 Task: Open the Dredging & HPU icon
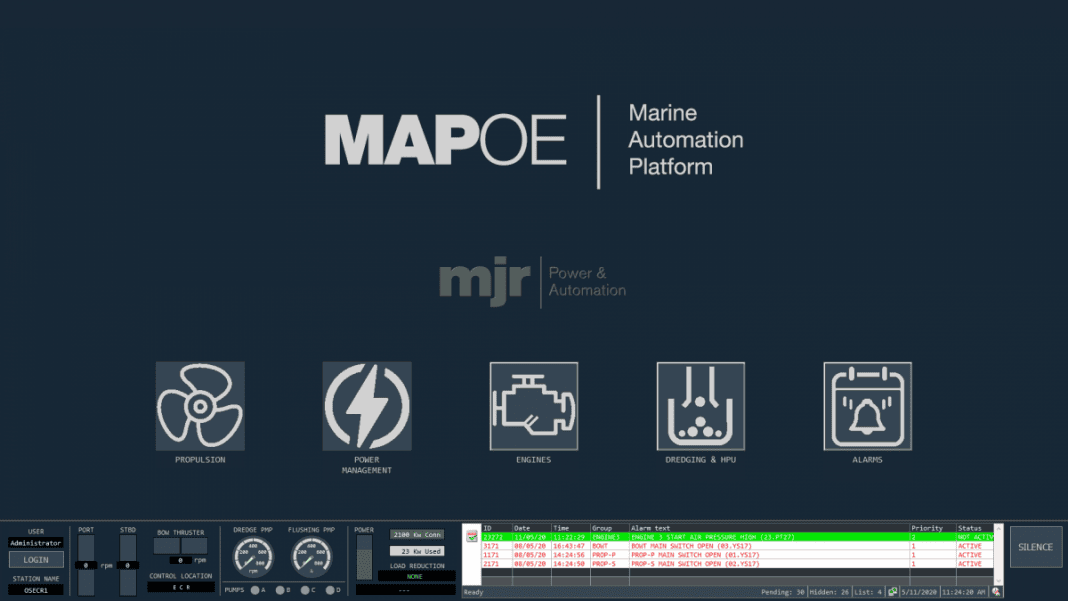point(700,405)
